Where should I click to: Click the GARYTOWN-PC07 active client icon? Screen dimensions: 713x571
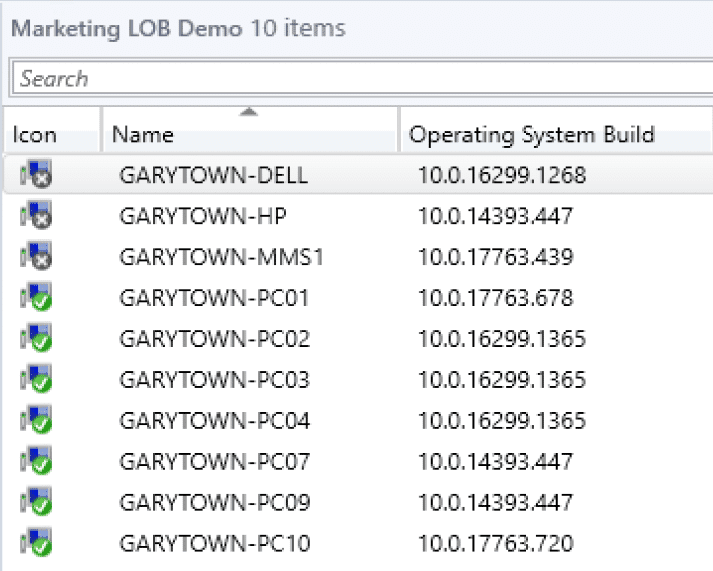(x=35, y=462)
